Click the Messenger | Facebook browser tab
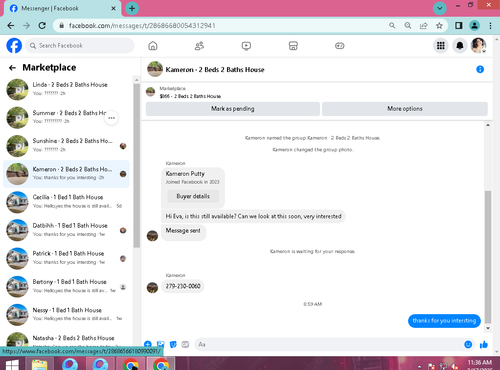Image resolution: width=500 pixels, height=370 pixels. [x=63, y=8]
